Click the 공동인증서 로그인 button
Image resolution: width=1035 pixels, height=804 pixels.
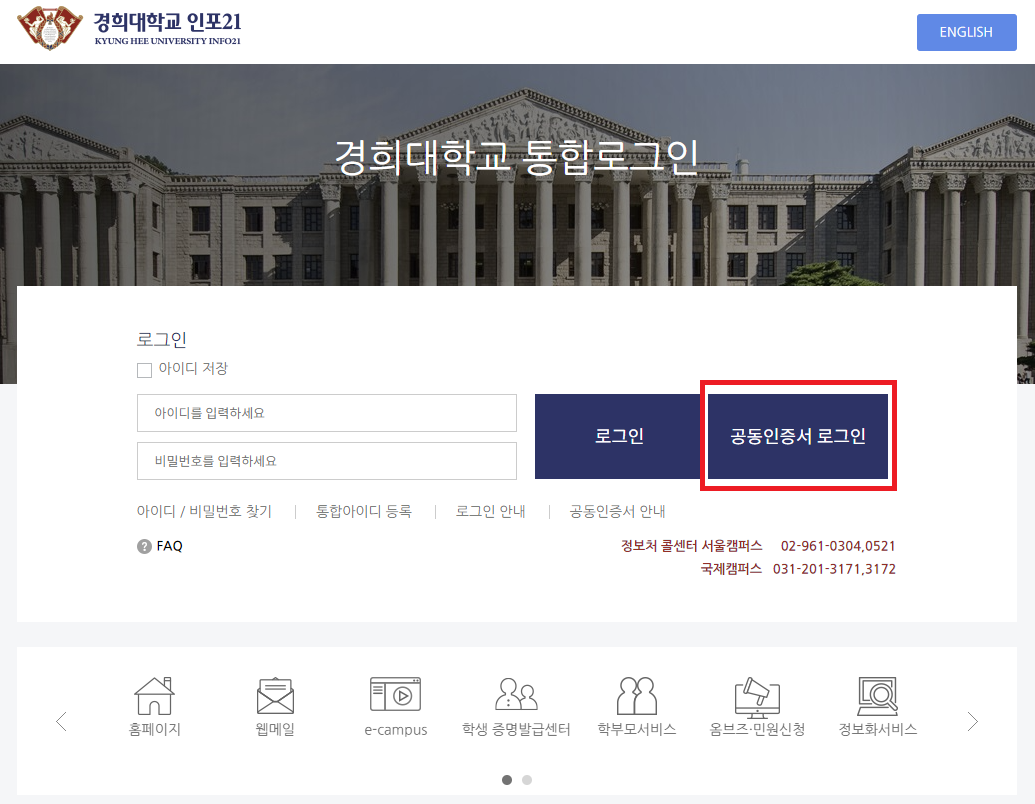[797, 436]
